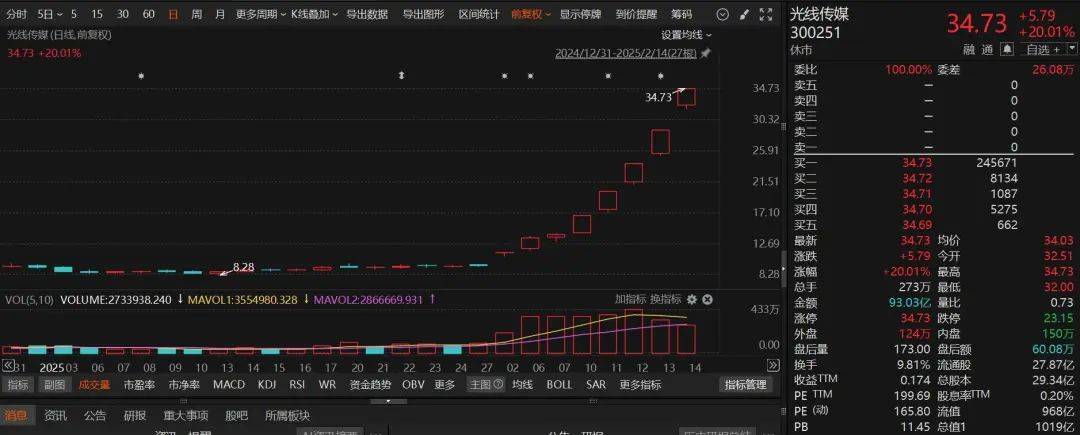Toggle the 副图 sub-chart button
Viewport: 1080px width, 435px height.
click(x=53, y=385)
